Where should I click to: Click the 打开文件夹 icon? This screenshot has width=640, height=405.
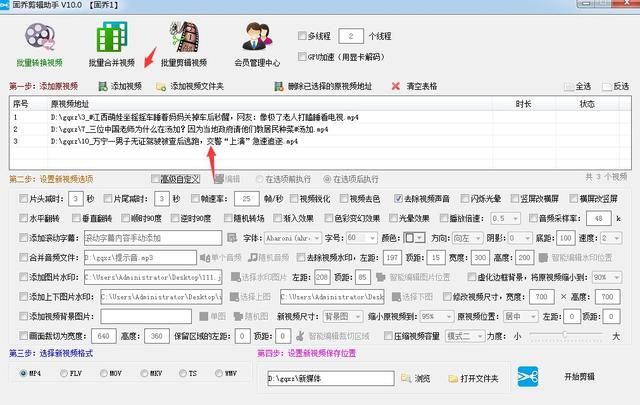point(453,378)
